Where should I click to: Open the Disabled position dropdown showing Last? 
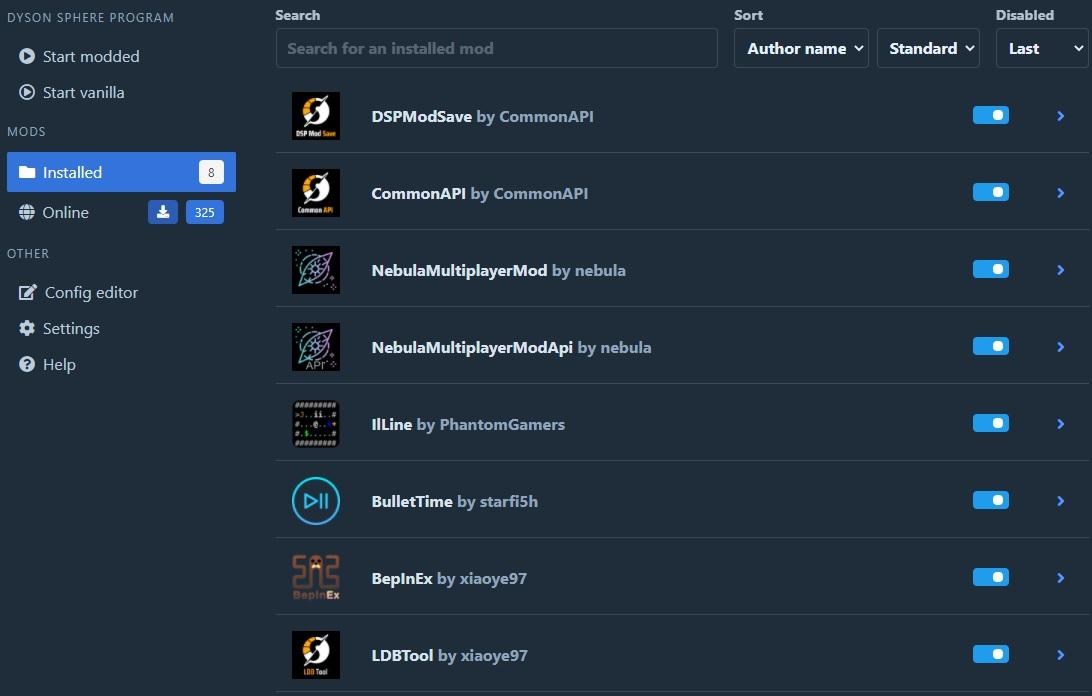click(x=1042, y=47)
